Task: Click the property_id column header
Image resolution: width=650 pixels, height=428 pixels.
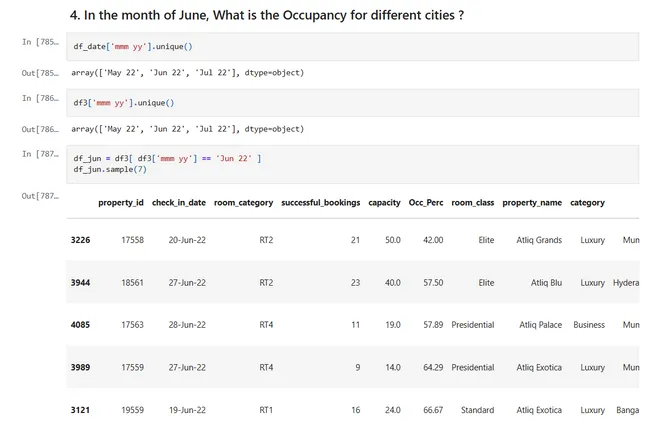Action: pyautogui.click(x=120, y=202)
